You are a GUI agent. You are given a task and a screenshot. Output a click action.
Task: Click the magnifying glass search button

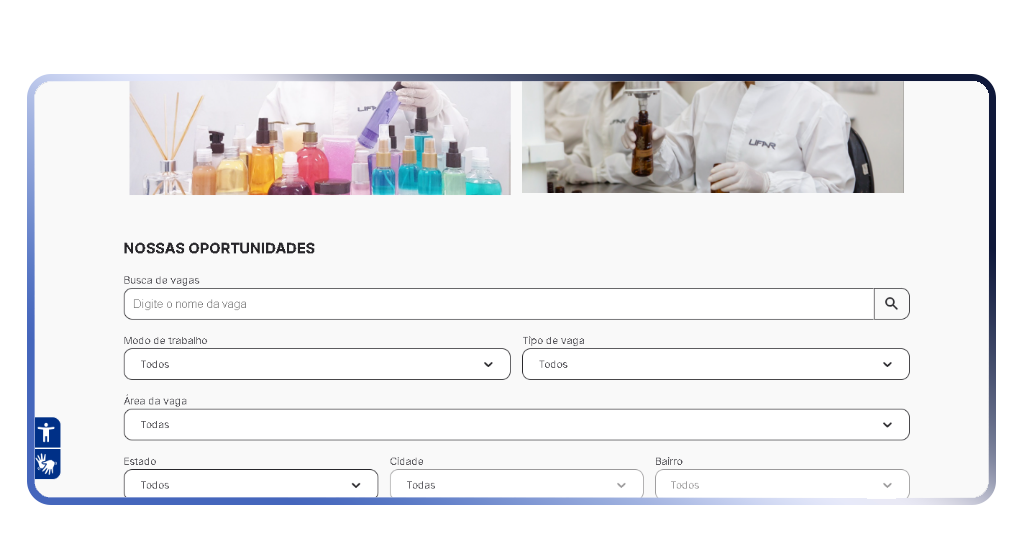891,304
